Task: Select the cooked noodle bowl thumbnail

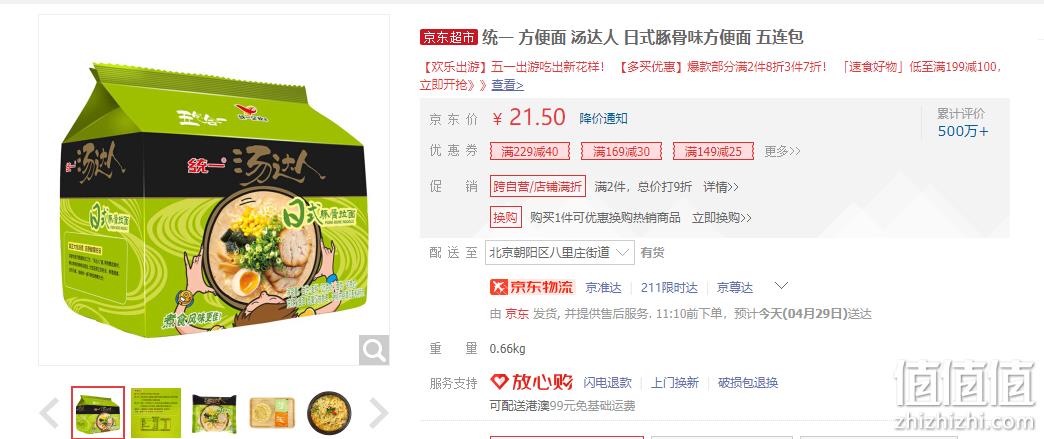Action: pyautogui.click(x=330, y=412)
